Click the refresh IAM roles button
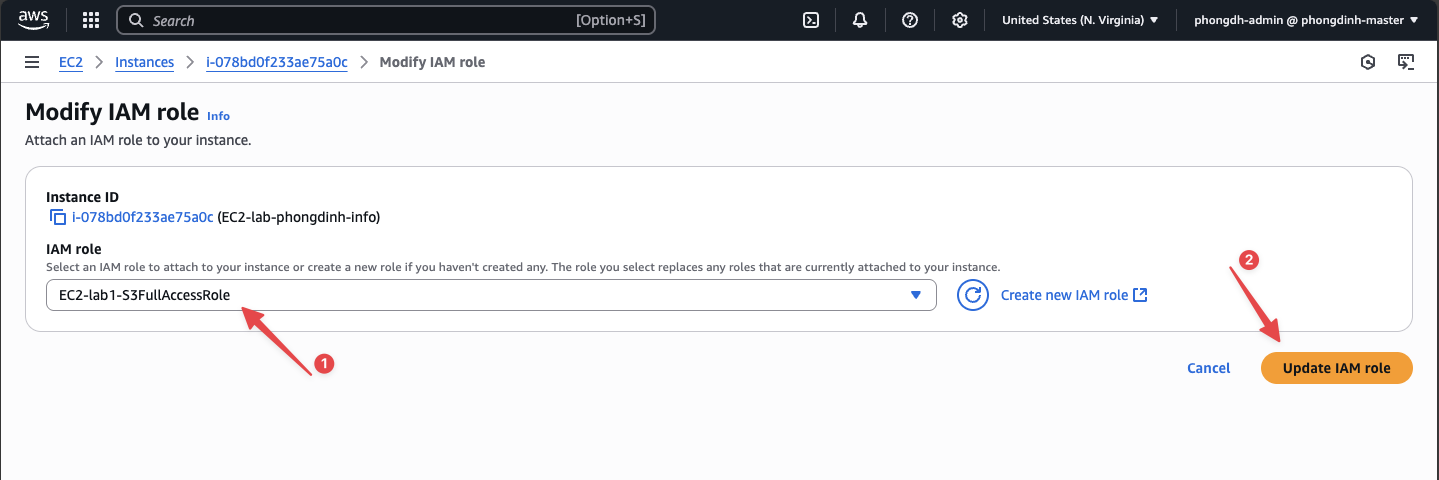Image resolution: width=1439 pixels, height=480 pixels. coord(973,295)
